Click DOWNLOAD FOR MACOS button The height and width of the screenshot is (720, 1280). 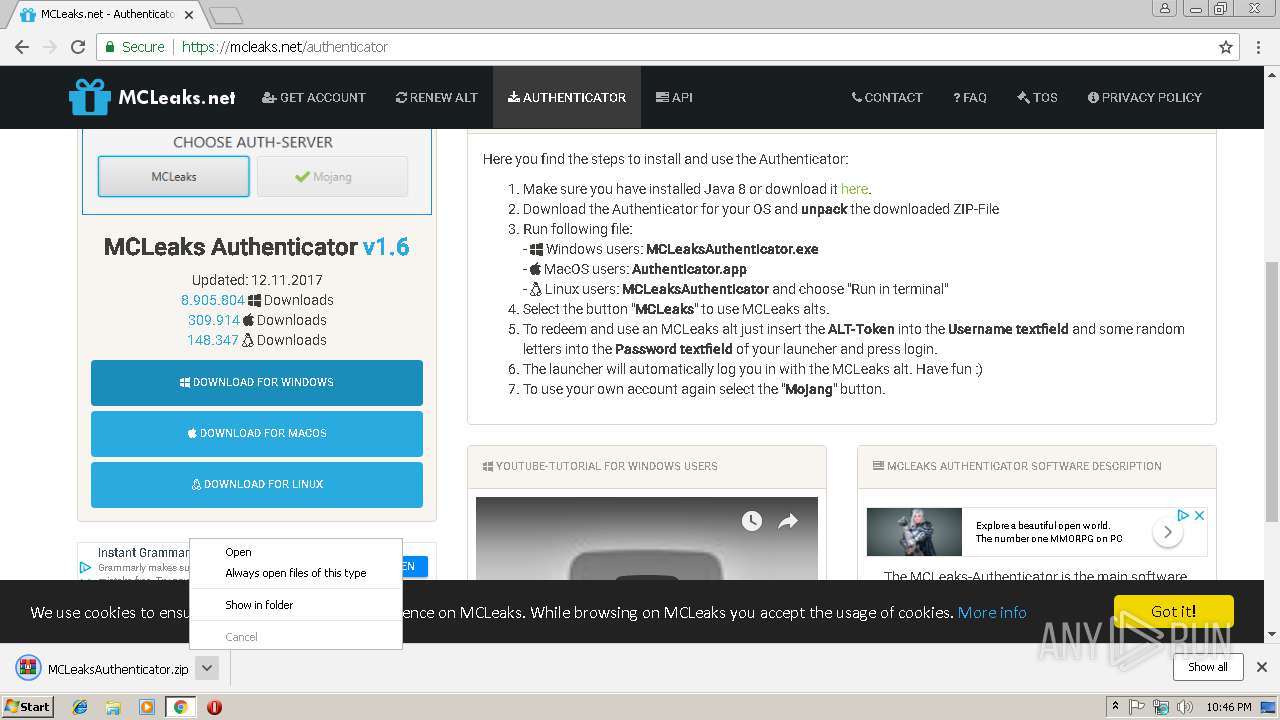[257, 434]
